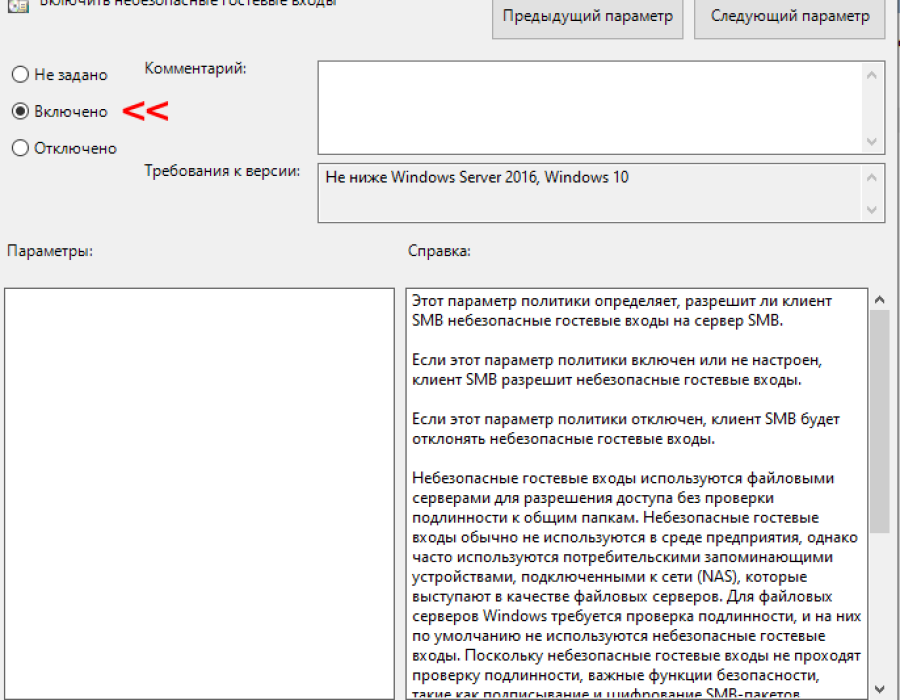Viewport: 900px width, 700px height.
Task: Click the 'Параметры:' label
Action: coord(50,251)
